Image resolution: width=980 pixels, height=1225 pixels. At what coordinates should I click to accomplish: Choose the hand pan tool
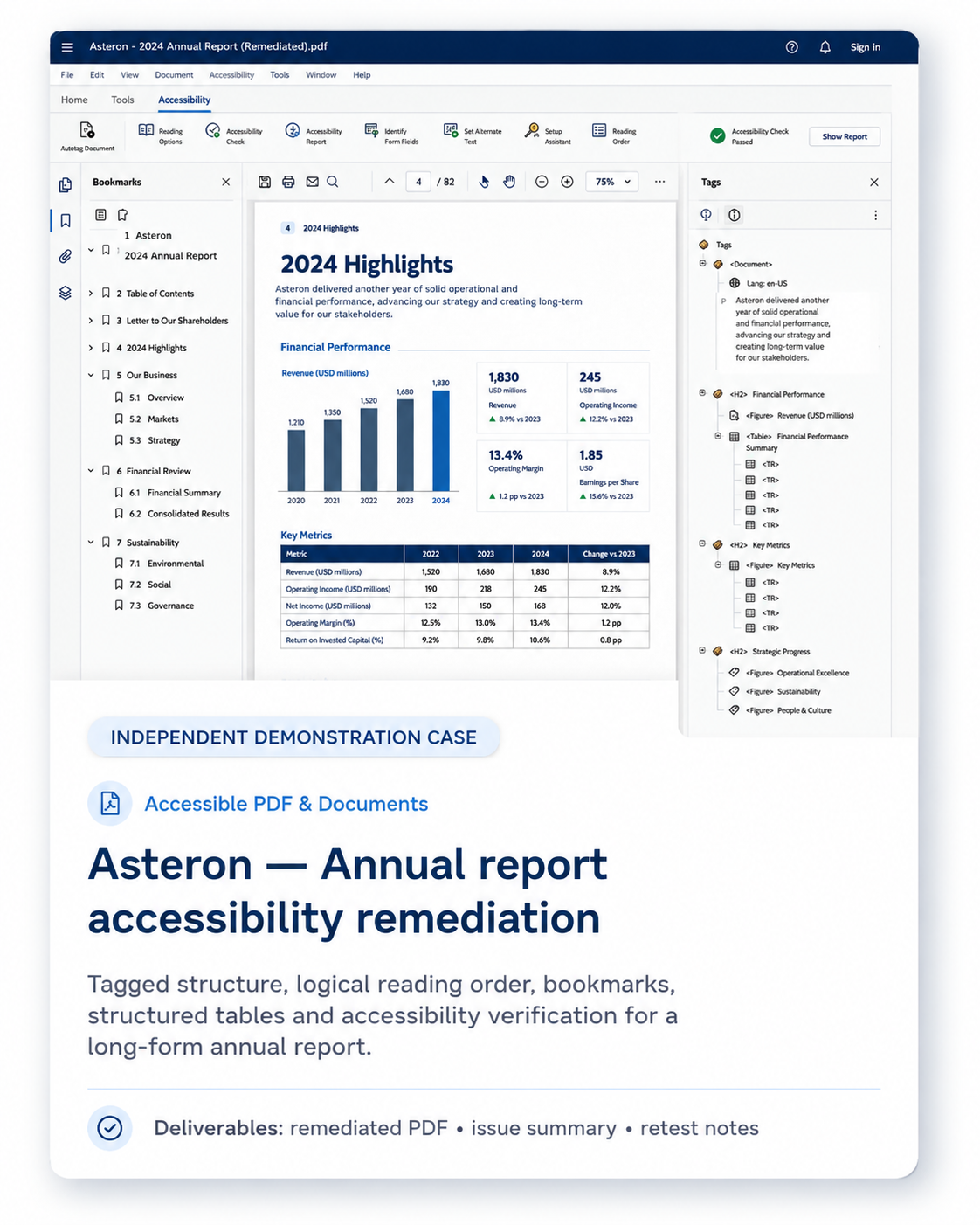pyautogui.click(x=509, y=182)
